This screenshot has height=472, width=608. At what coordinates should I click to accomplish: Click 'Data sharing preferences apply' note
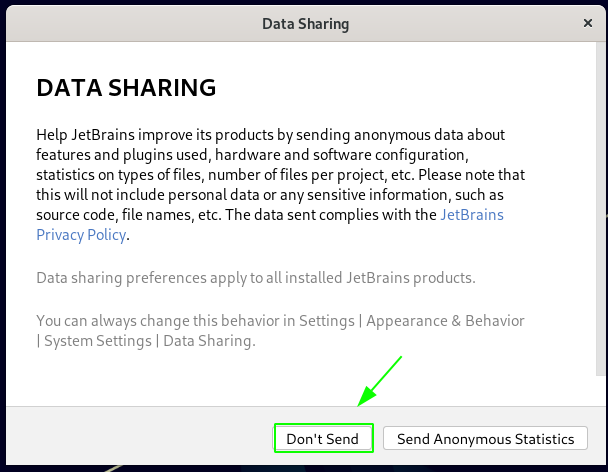point(255,277)
